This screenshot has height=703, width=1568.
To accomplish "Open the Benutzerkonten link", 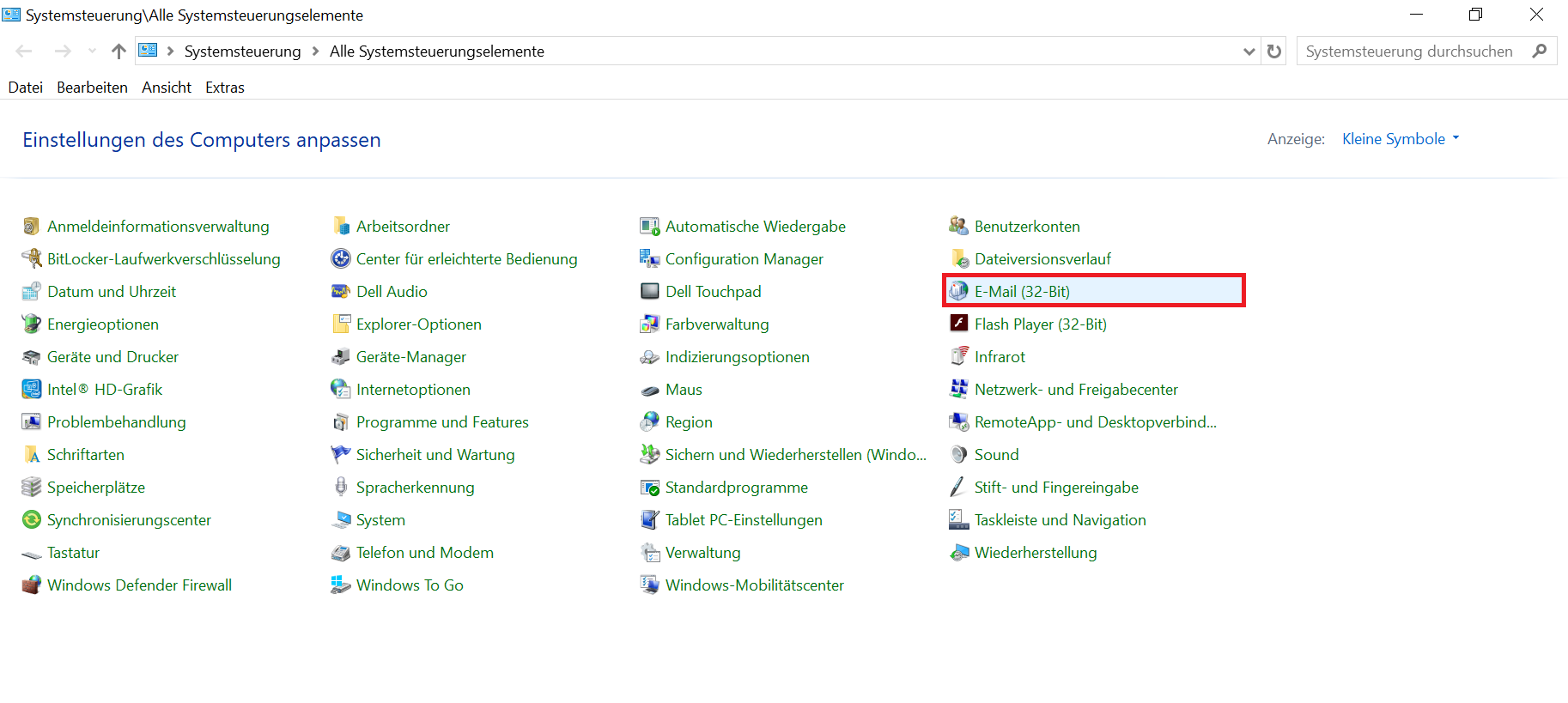I will click(x=1027, y=227).
